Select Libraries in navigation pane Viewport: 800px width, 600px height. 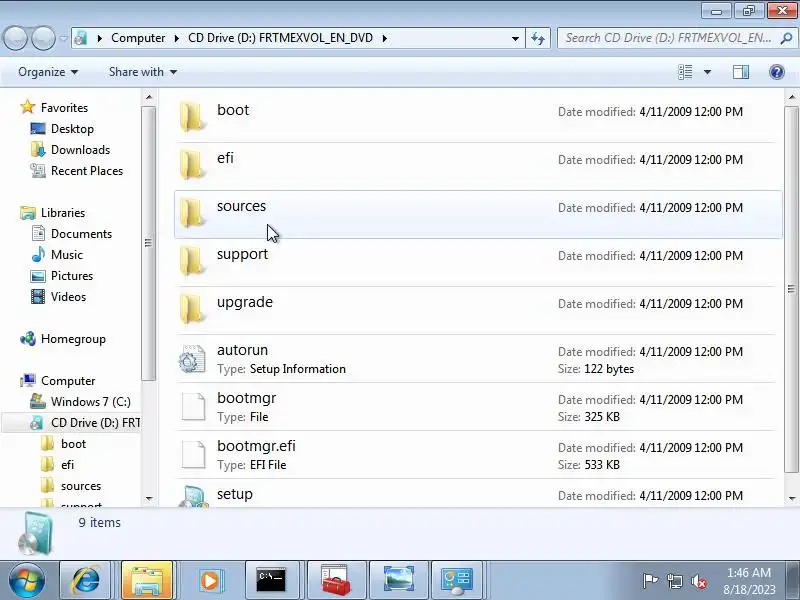63,213
